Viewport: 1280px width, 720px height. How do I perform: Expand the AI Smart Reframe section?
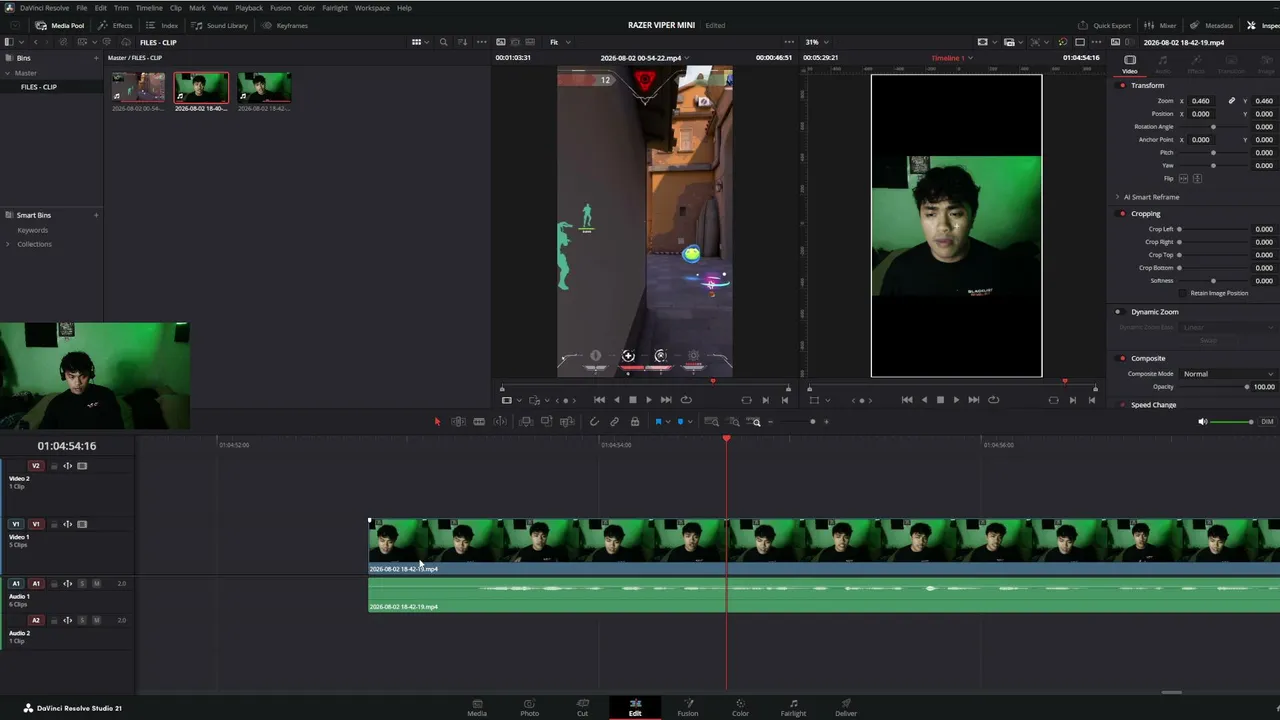pos(1117,197)
